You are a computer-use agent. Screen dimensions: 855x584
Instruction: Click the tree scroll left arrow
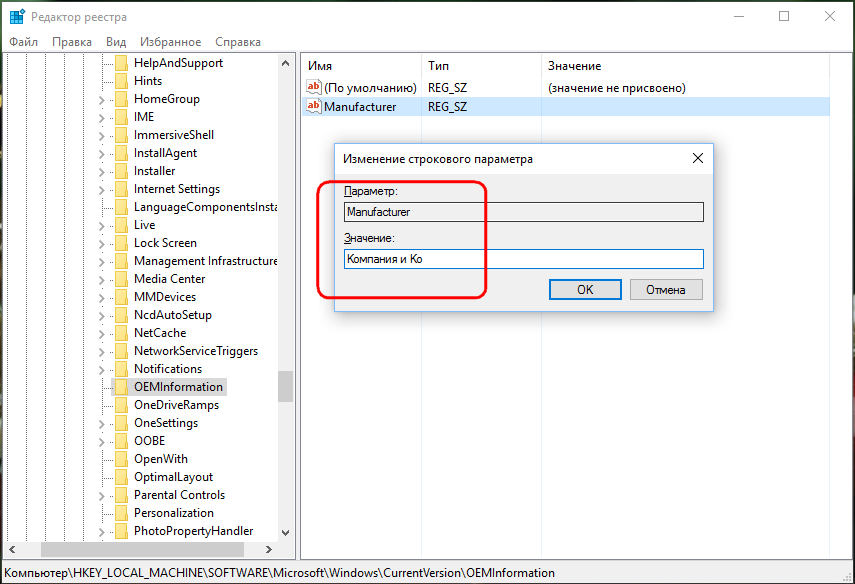12,550
